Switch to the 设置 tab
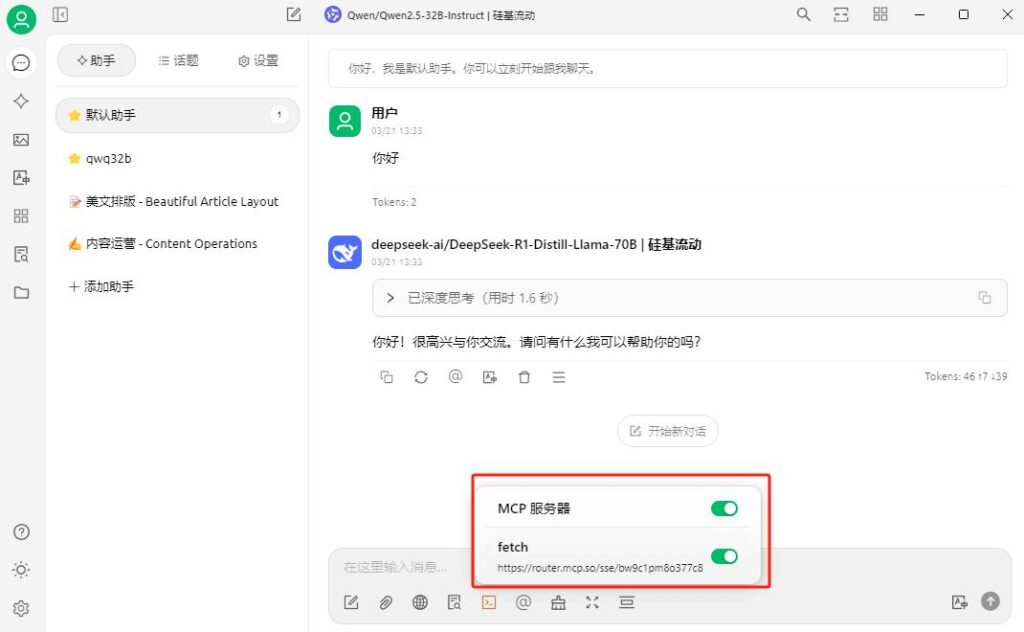 point(258,61)
